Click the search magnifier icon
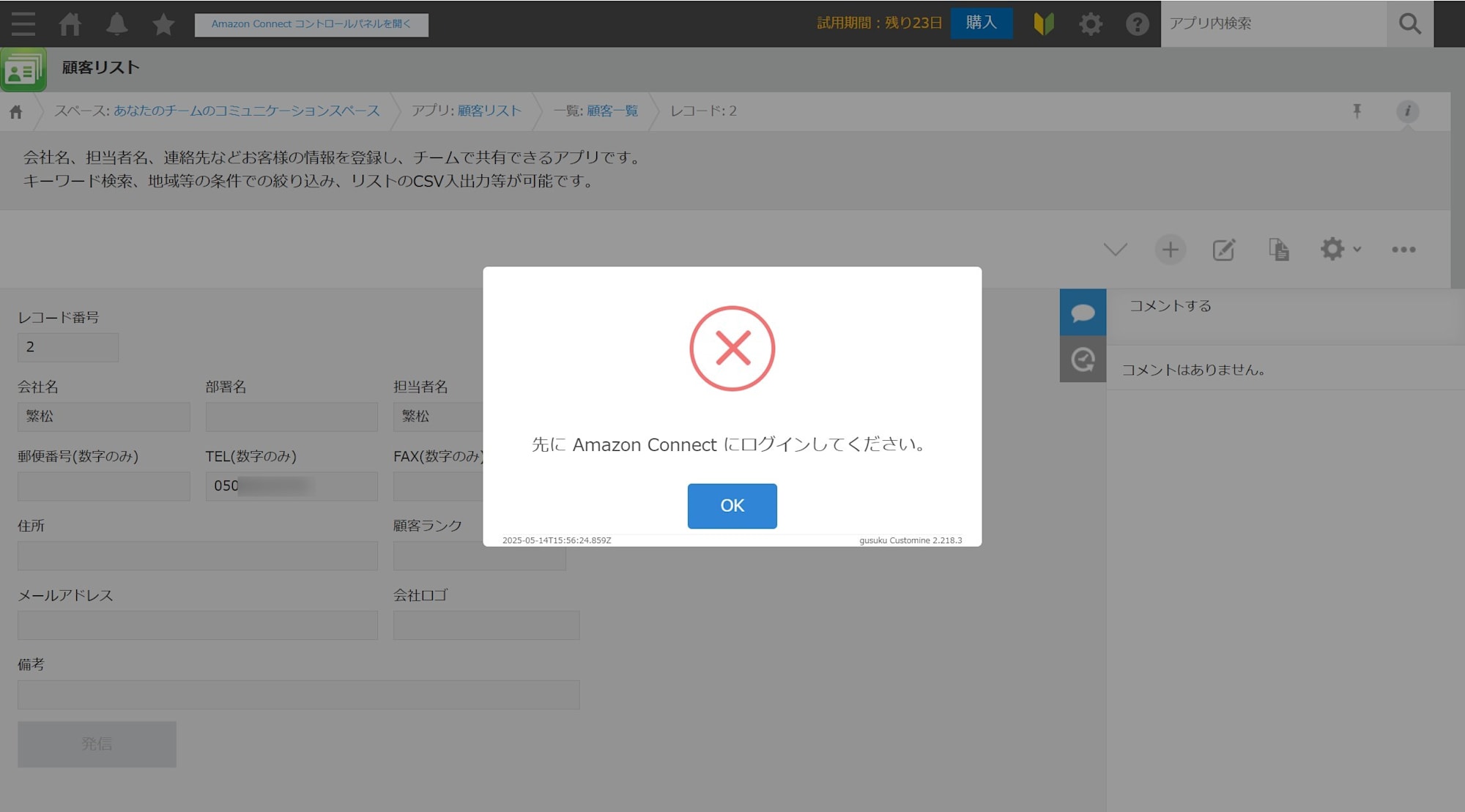Screen dimensions: 1465x812 tap(1410, 23)
